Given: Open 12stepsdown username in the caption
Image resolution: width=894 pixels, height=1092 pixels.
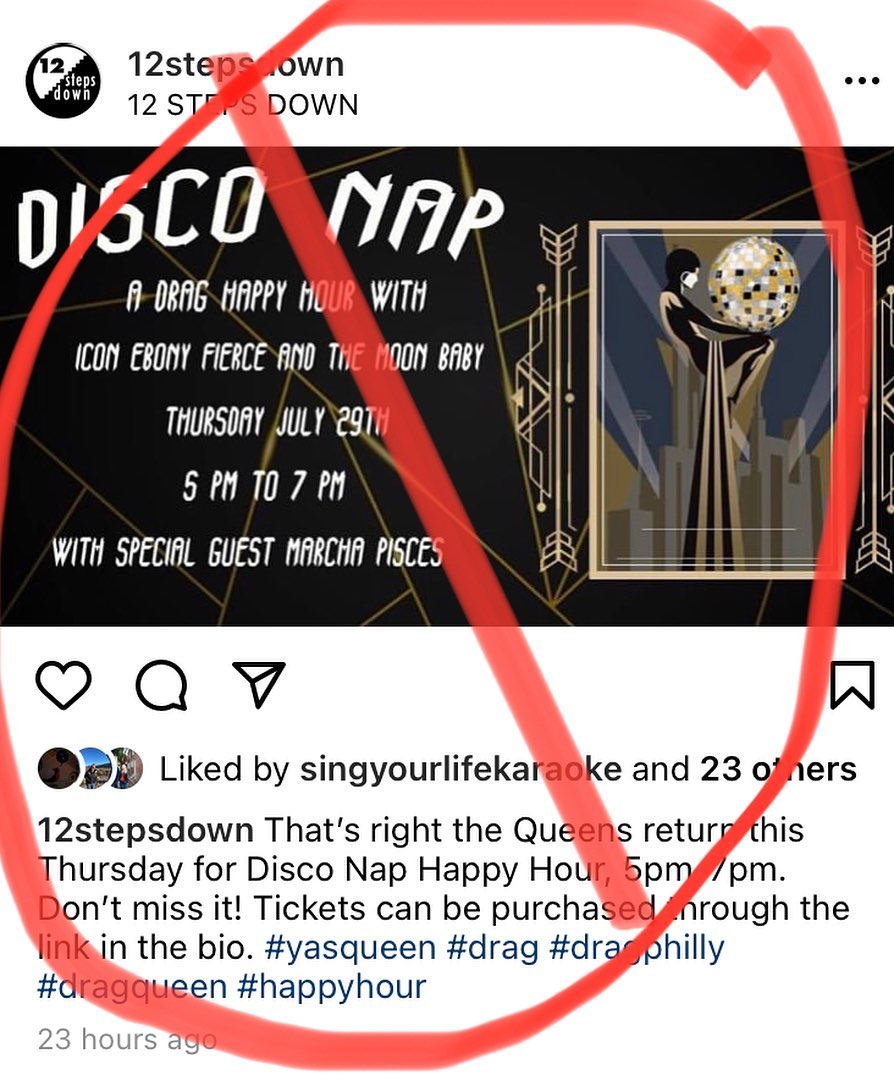Looking at the screenshot, I should (x=145, y=830).
